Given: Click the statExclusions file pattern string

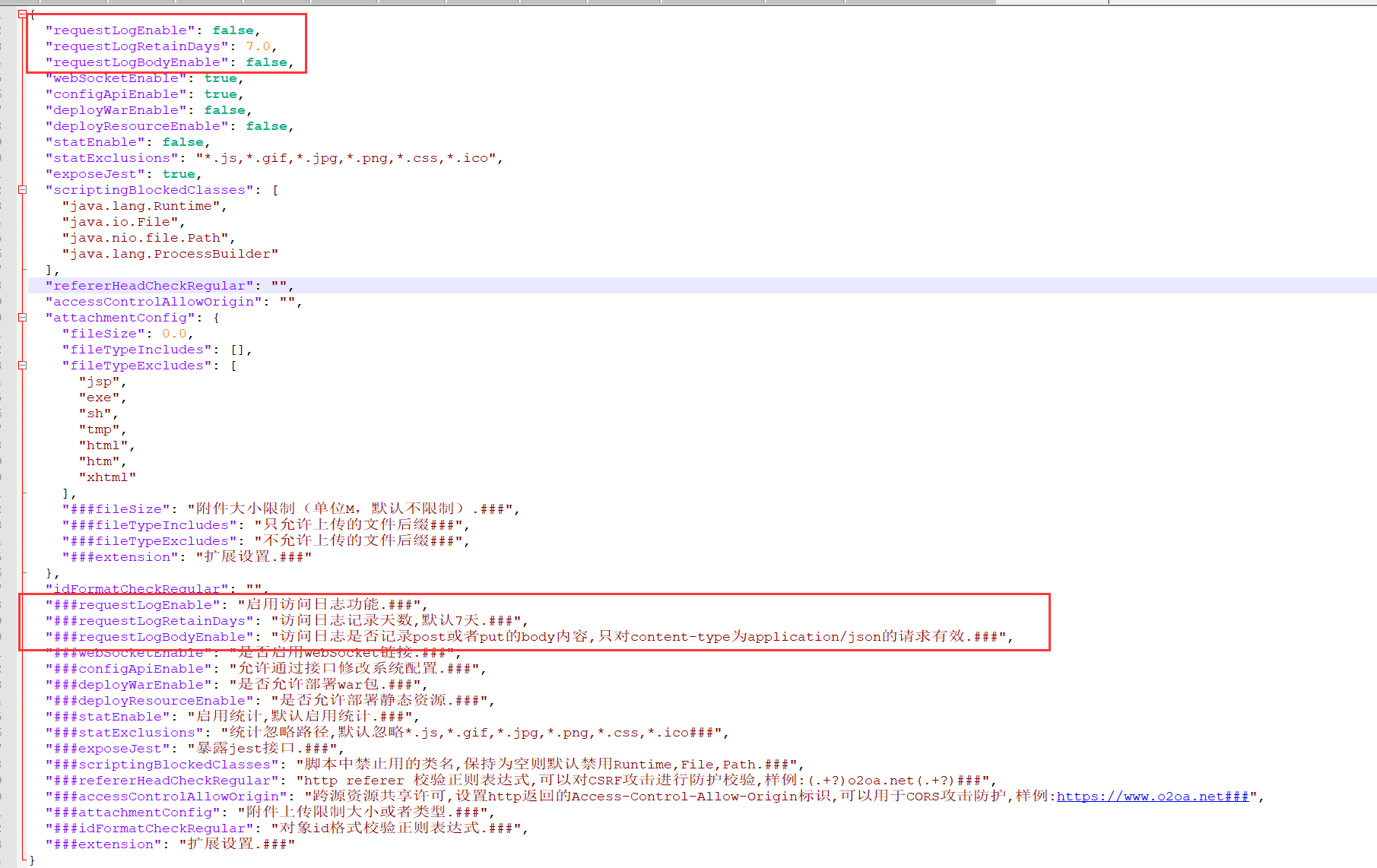Looking at the screenshot, I should pos(349,158).
